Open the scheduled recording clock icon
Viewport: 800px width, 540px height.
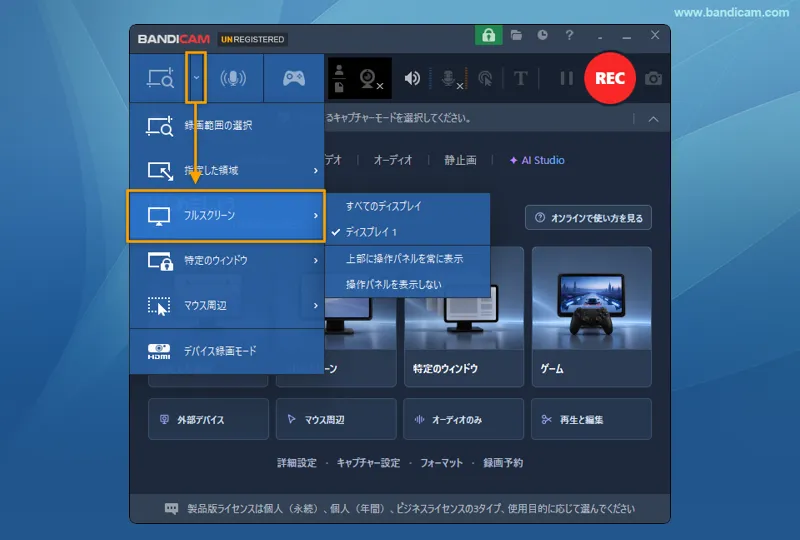tap(542, 35)
